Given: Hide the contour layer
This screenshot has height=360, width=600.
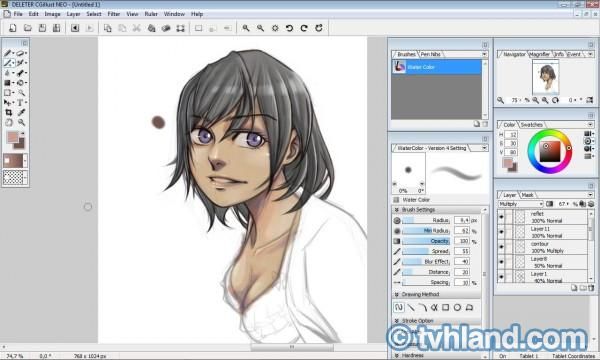Looking at the screenshot, I should (501, 247).
